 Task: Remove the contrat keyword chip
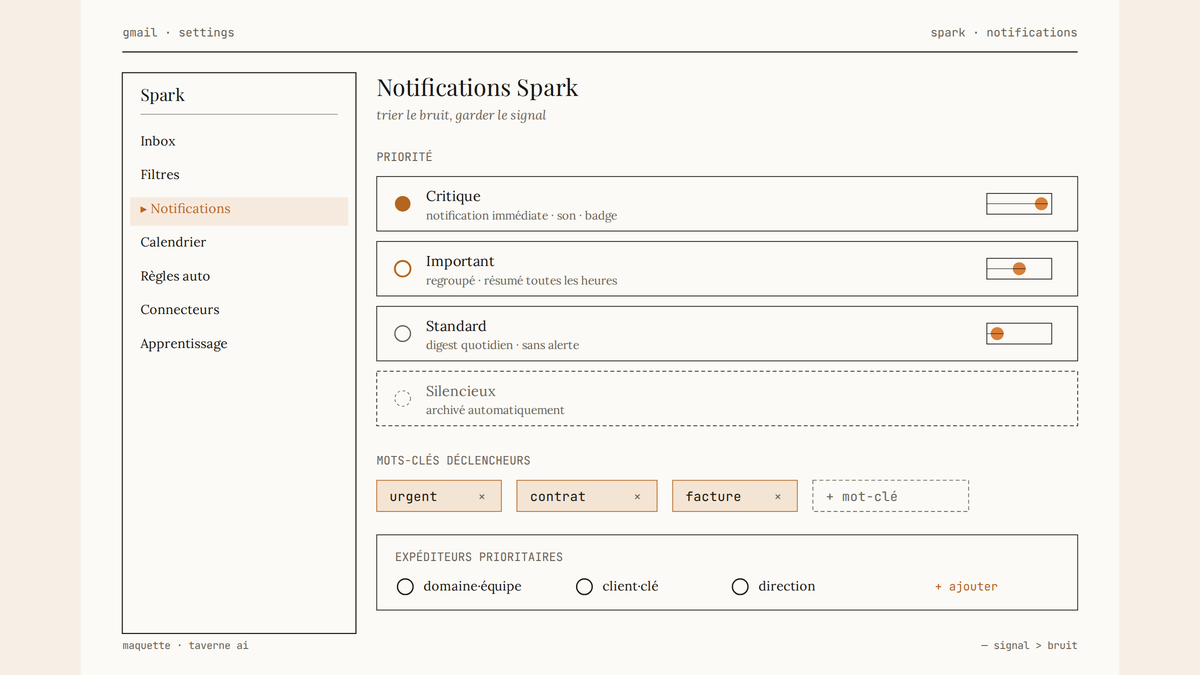point(637,497)
